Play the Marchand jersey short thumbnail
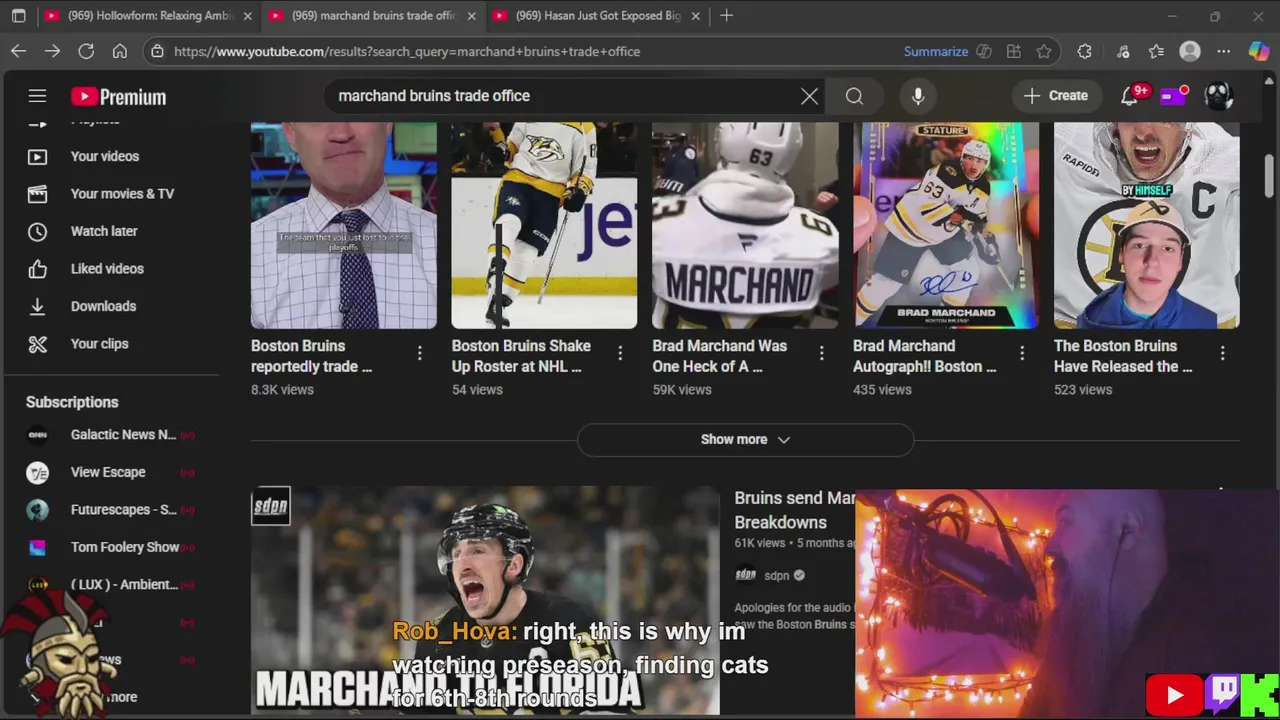The width and height of the screenshot is (1280, 720). pos(745,226)
